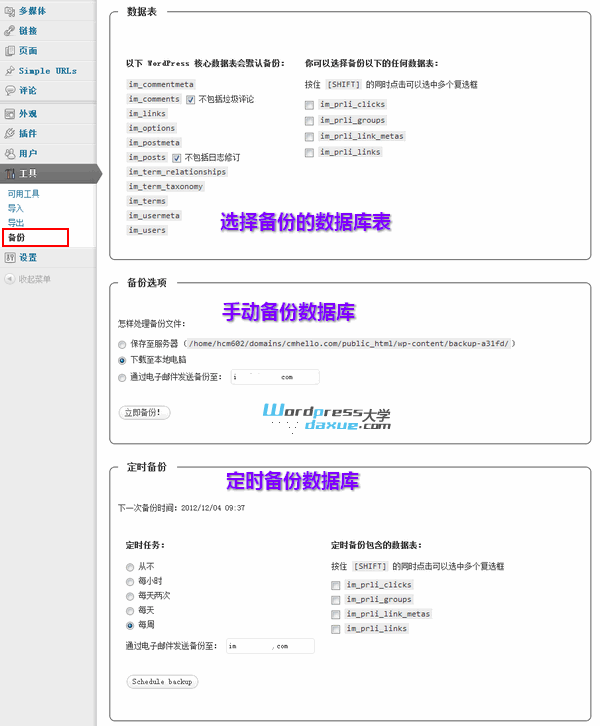This screenshot has height=726, width=600.
Task: Click the im_users table name
Action: (x=147, y=230)
